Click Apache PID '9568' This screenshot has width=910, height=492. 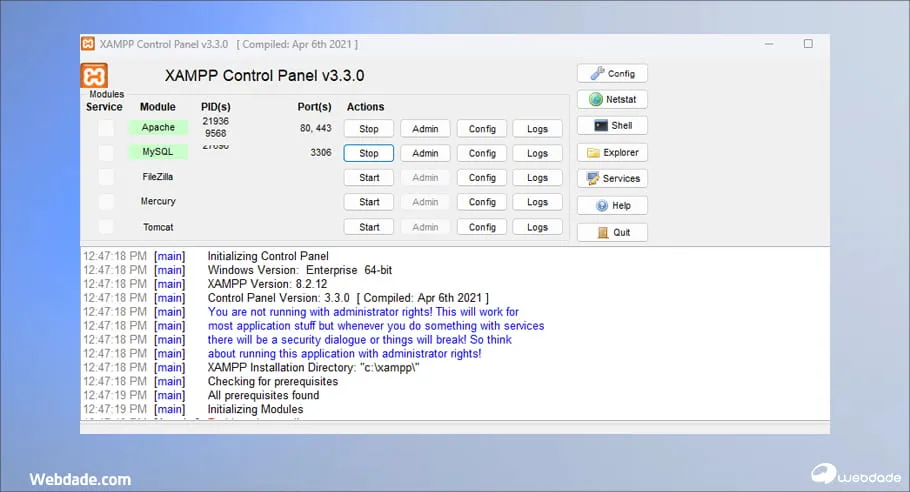[215, 133]
